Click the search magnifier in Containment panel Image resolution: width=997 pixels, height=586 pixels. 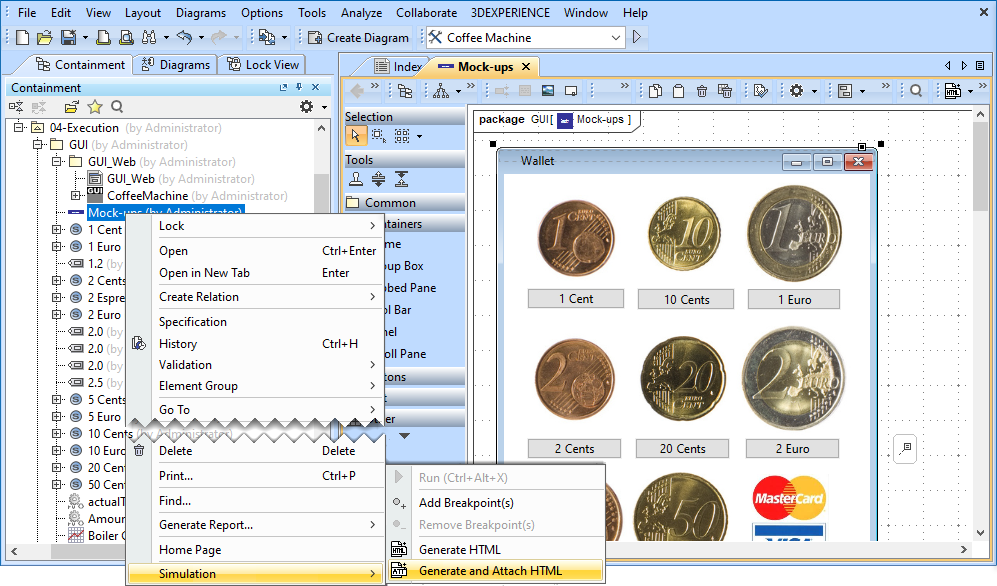pos(117,107)
